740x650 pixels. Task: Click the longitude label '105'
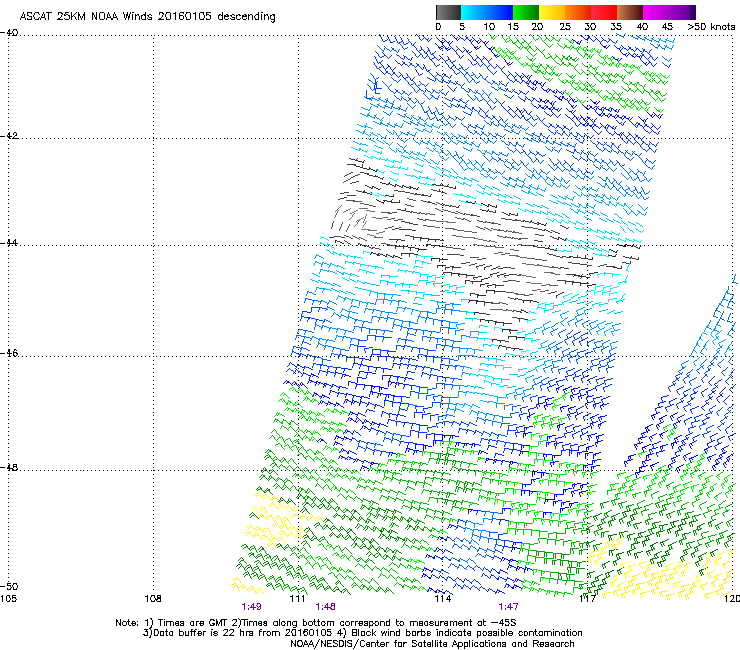8,599
